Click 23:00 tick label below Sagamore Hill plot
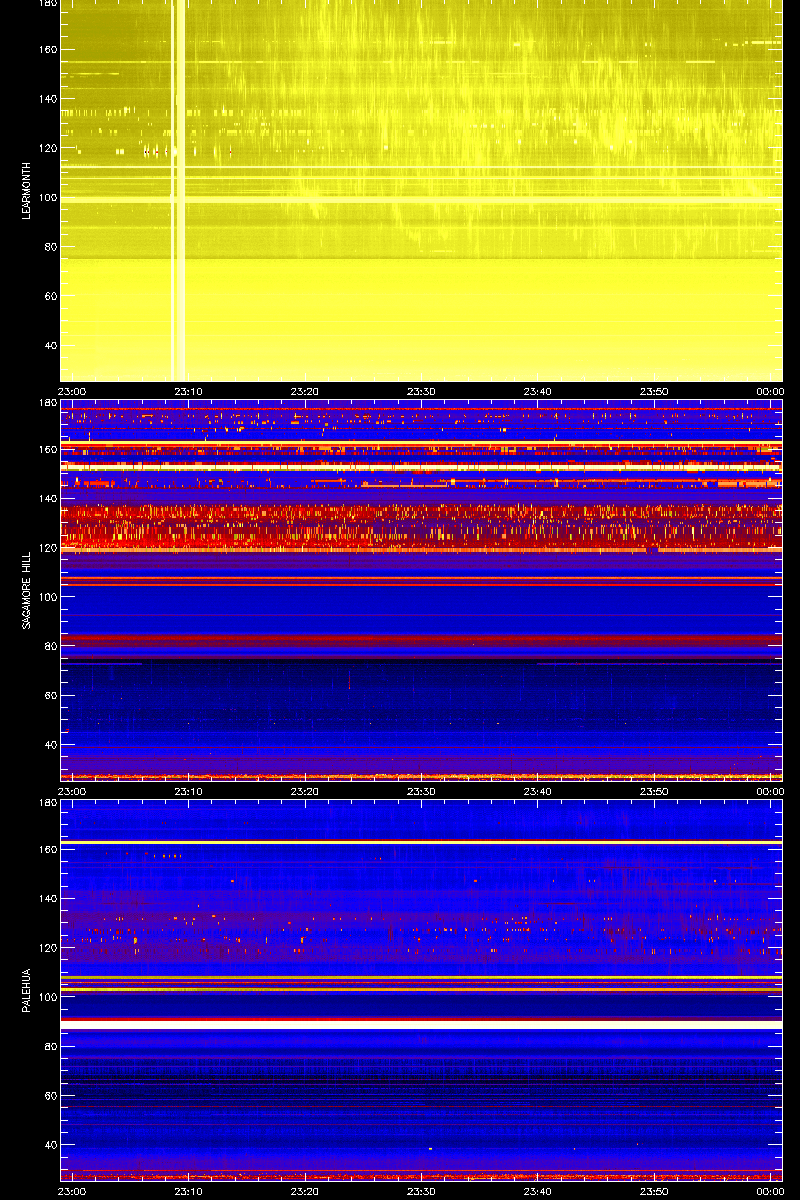800x1200 pixels. click(x=73, y=792)
